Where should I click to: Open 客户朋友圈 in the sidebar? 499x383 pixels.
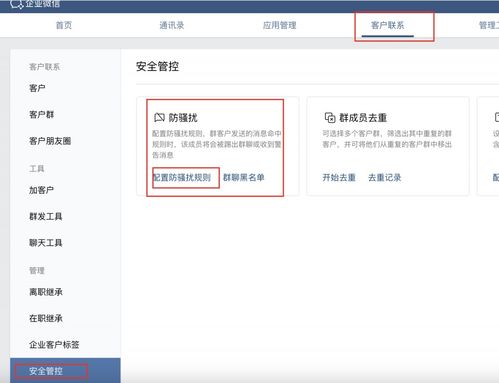point(50,141)
